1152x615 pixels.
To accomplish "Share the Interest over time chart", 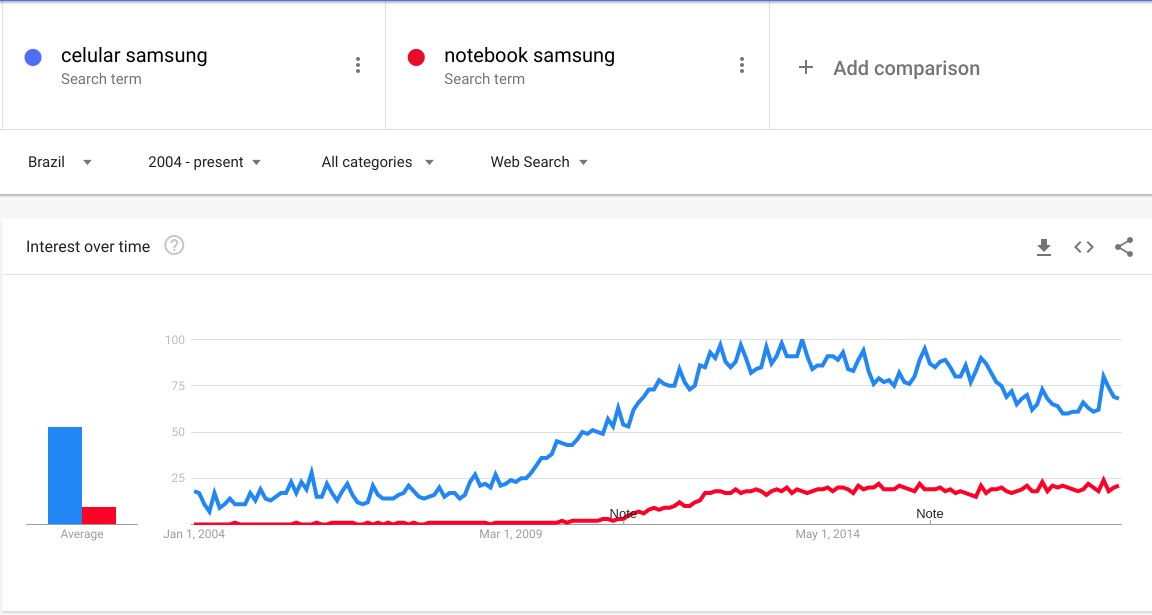I will pyautogui.click(x=1123, y=247).
